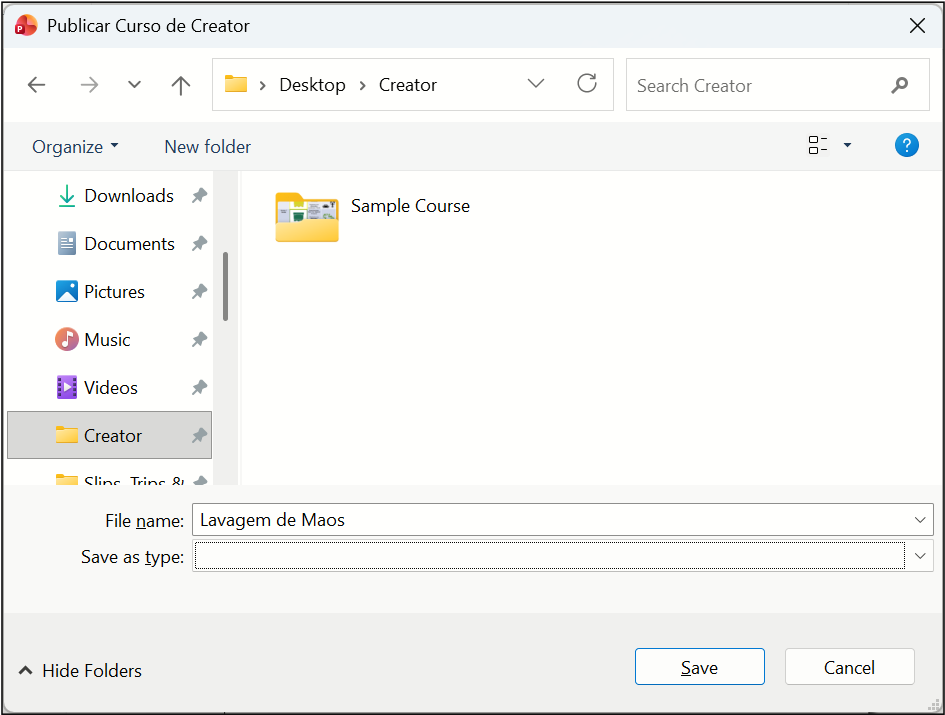Click the change view layout icon

click(818, 146)
